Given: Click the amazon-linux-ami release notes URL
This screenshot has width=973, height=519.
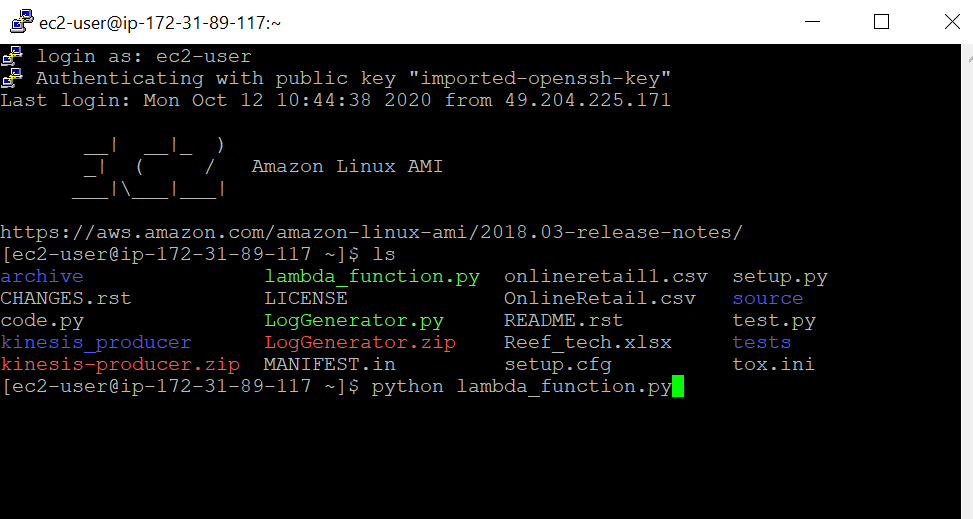Looking at the screenshot, I should (x=371, y=232).
